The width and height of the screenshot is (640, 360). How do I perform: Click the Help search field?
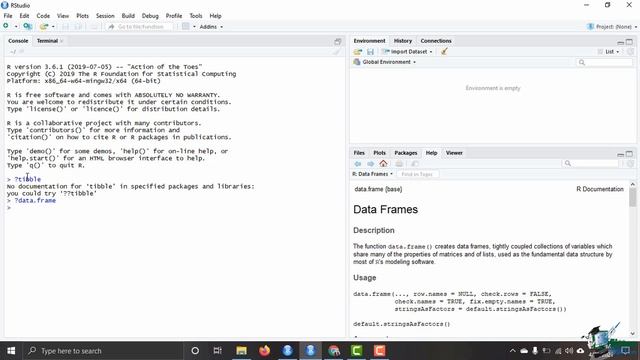(x=590, y=163)
